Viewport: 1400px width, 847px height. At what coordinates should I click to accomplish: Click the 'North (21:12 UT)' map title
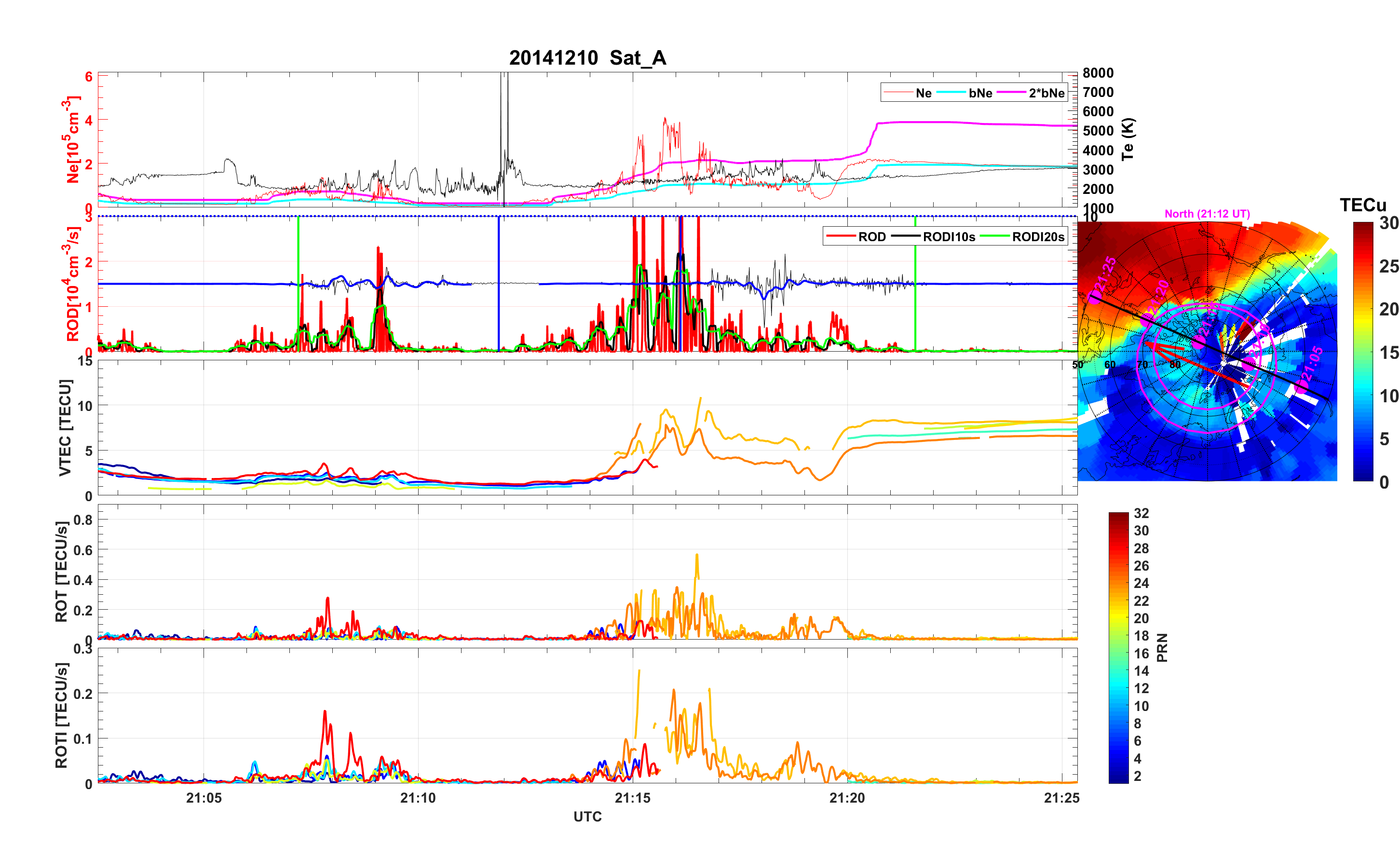[x=1207, y=214]
